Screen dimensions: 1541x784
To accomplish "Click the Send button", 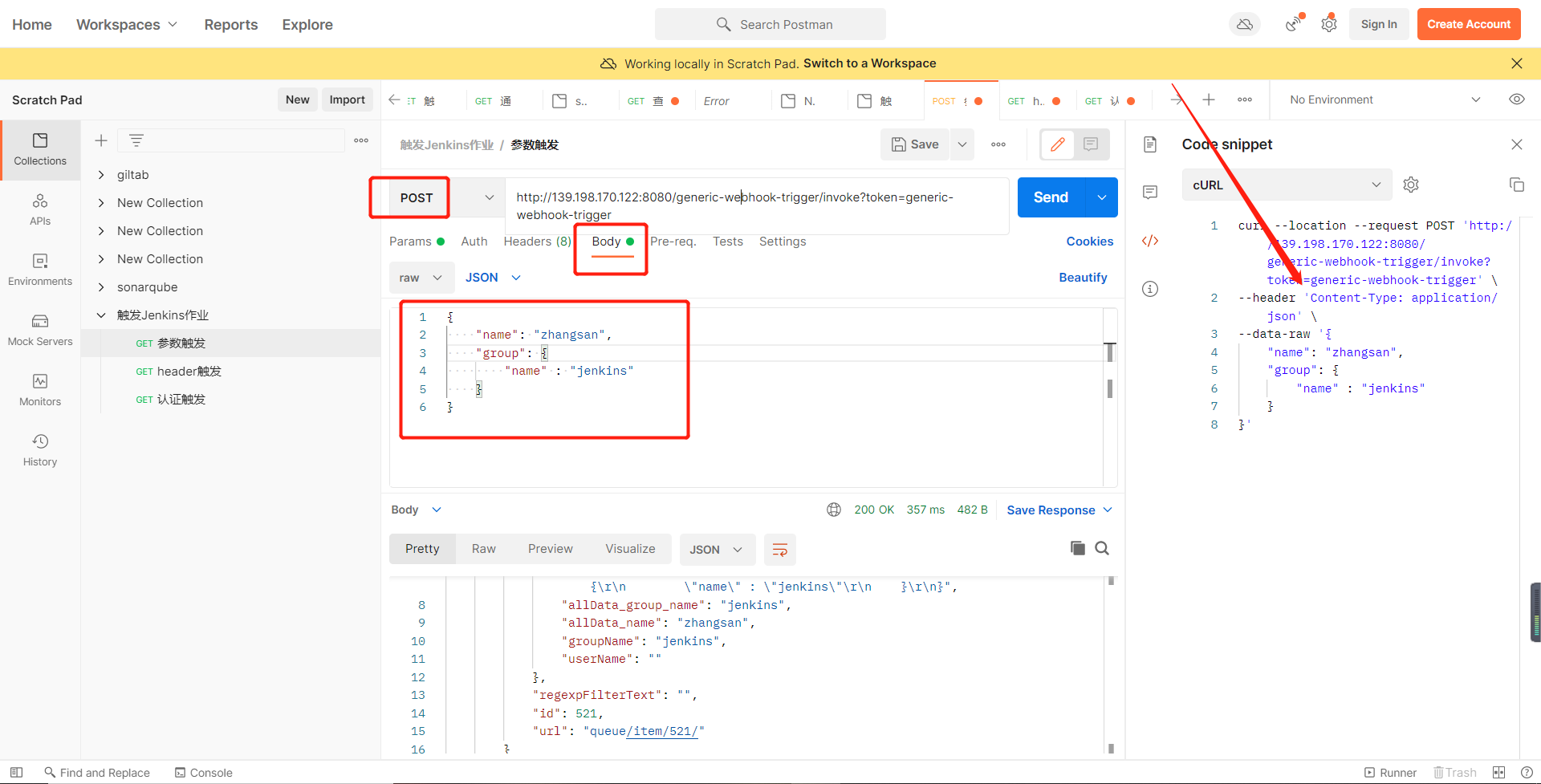I will tap(1049, 197).
